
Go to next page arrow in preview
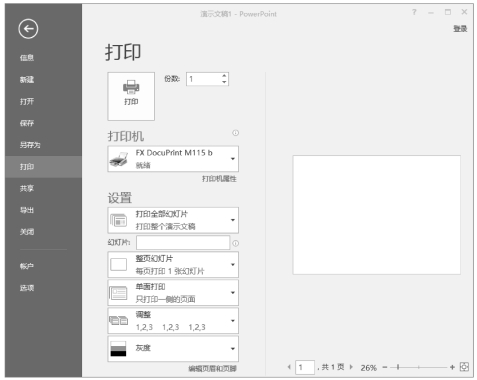tap(351, 367)
